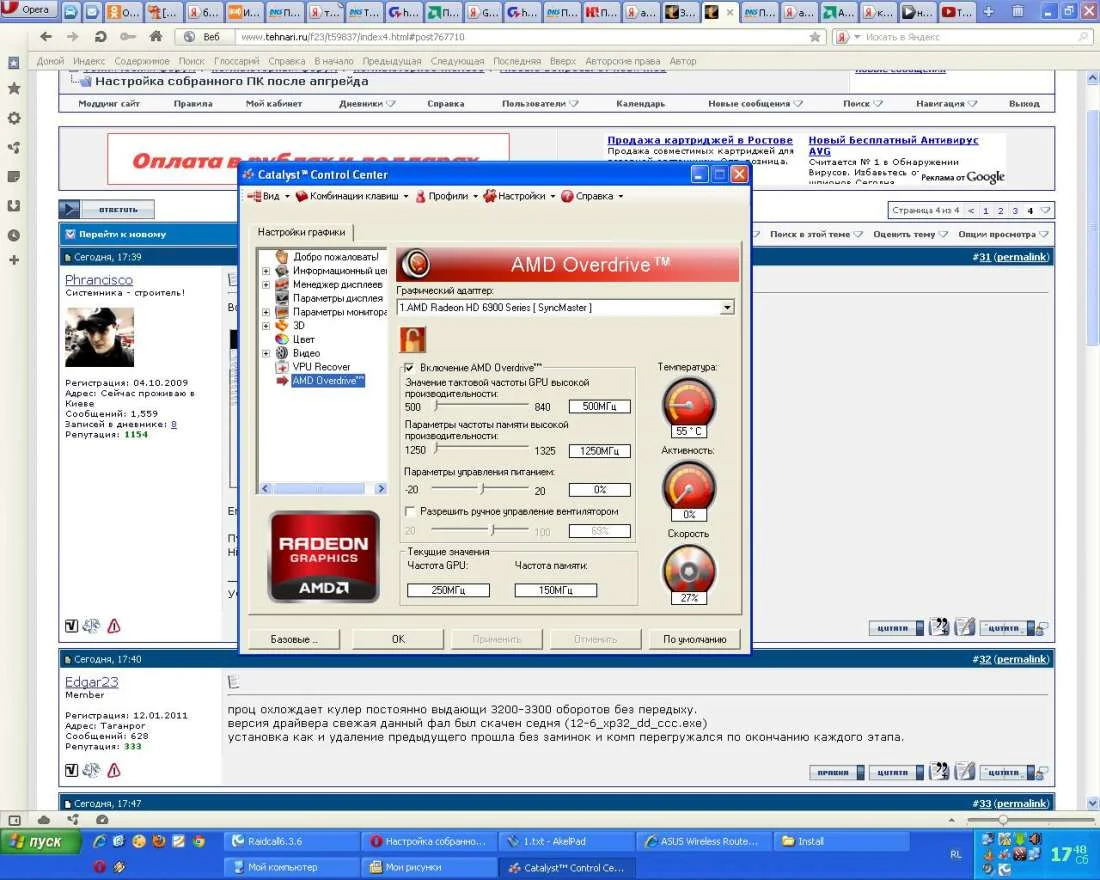Open Оценить тему forum dropdown
This screenshot has height=880, width=1100.
tap(910, 234)
